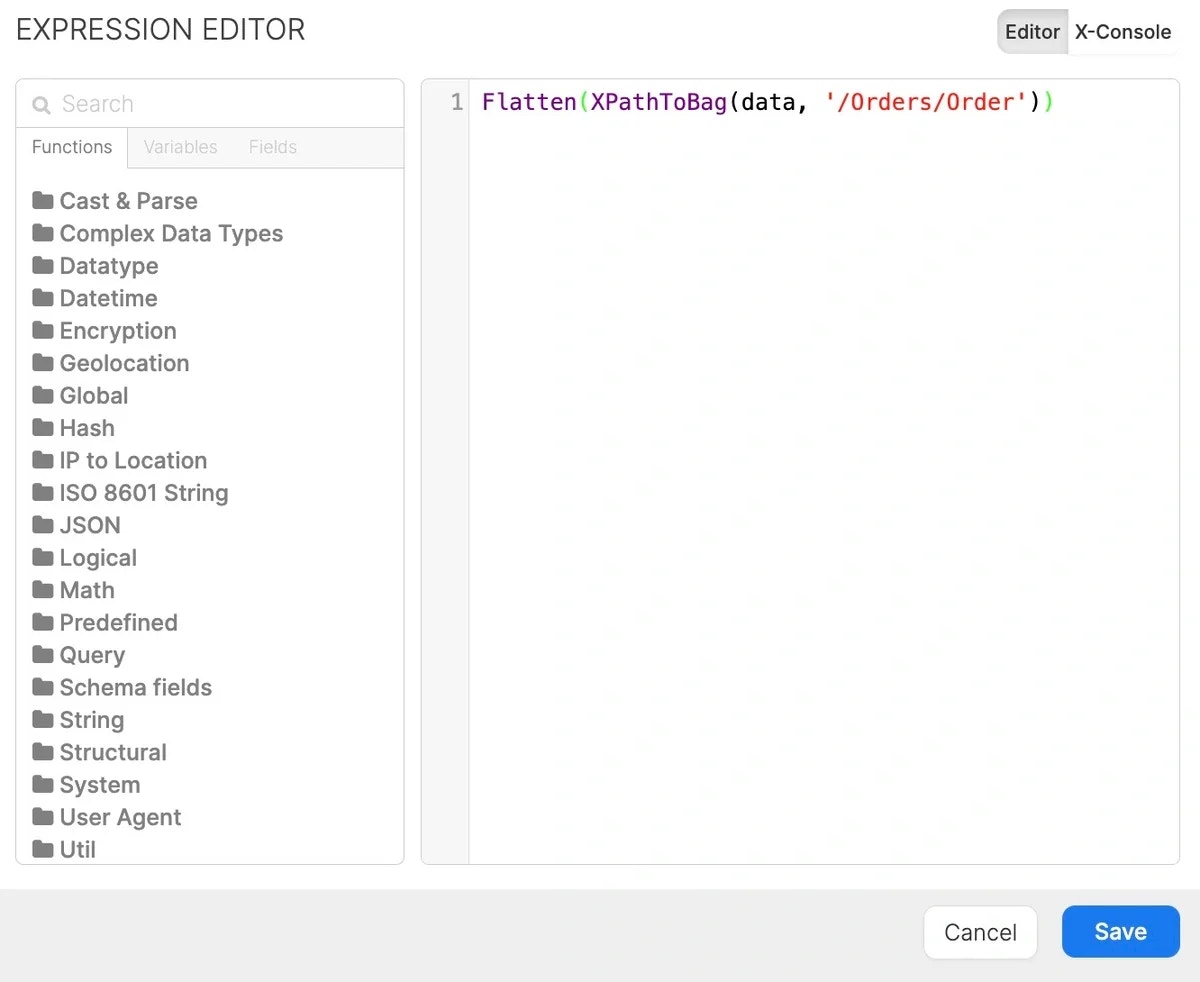Open the Fields tab
The height and width of the screenshot is (982, 1200).
click(273, 147)
